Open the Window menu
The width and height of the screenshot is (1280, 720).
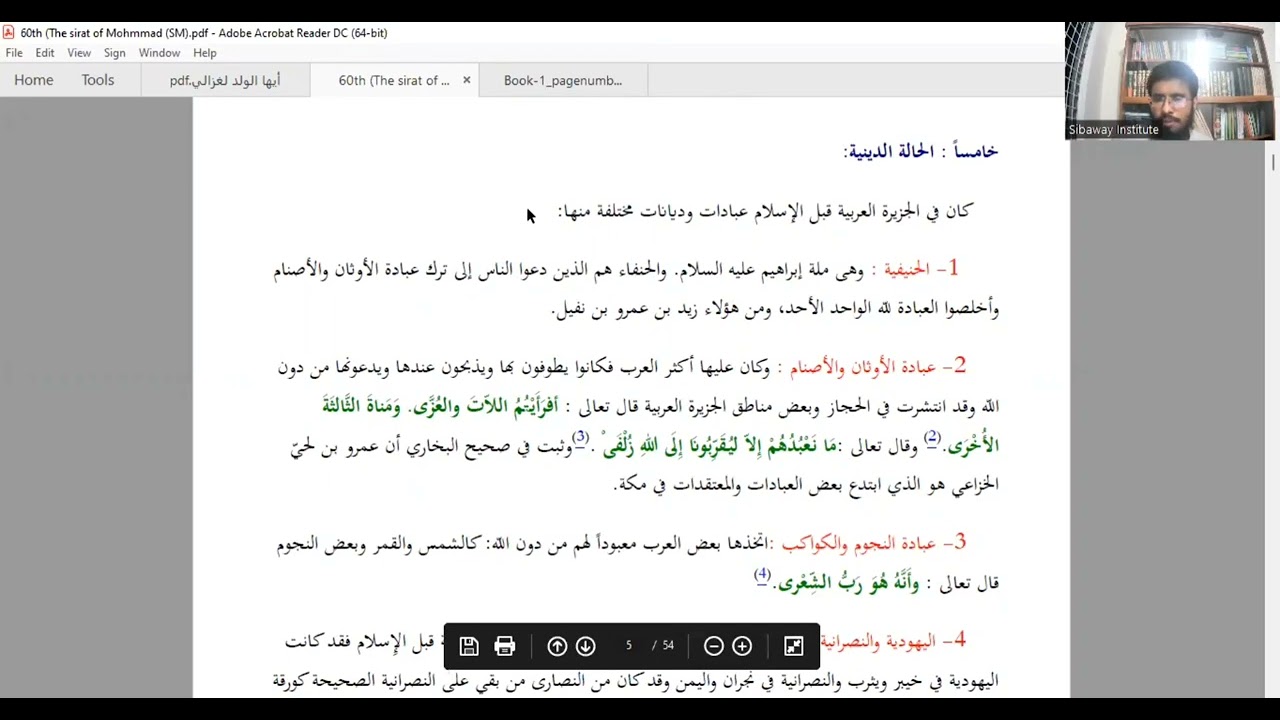tap(160, 53)
